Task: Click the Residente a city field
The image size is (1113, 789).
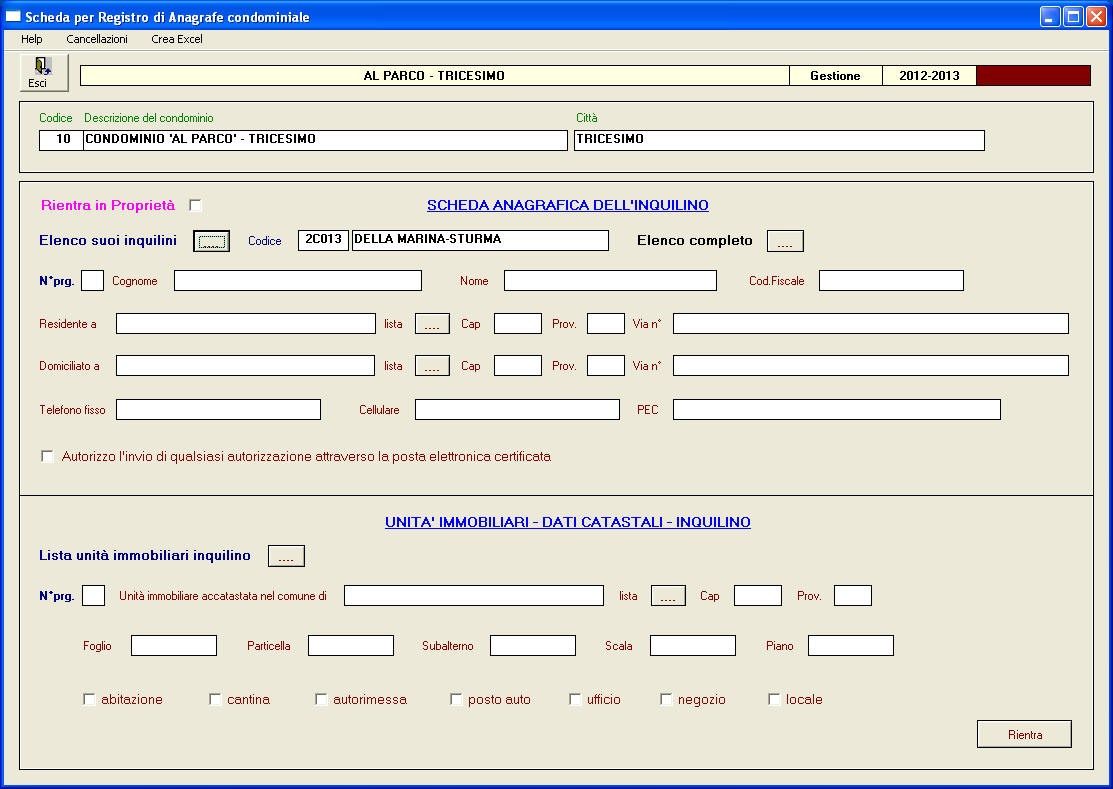Action: (x=246, y=324)
